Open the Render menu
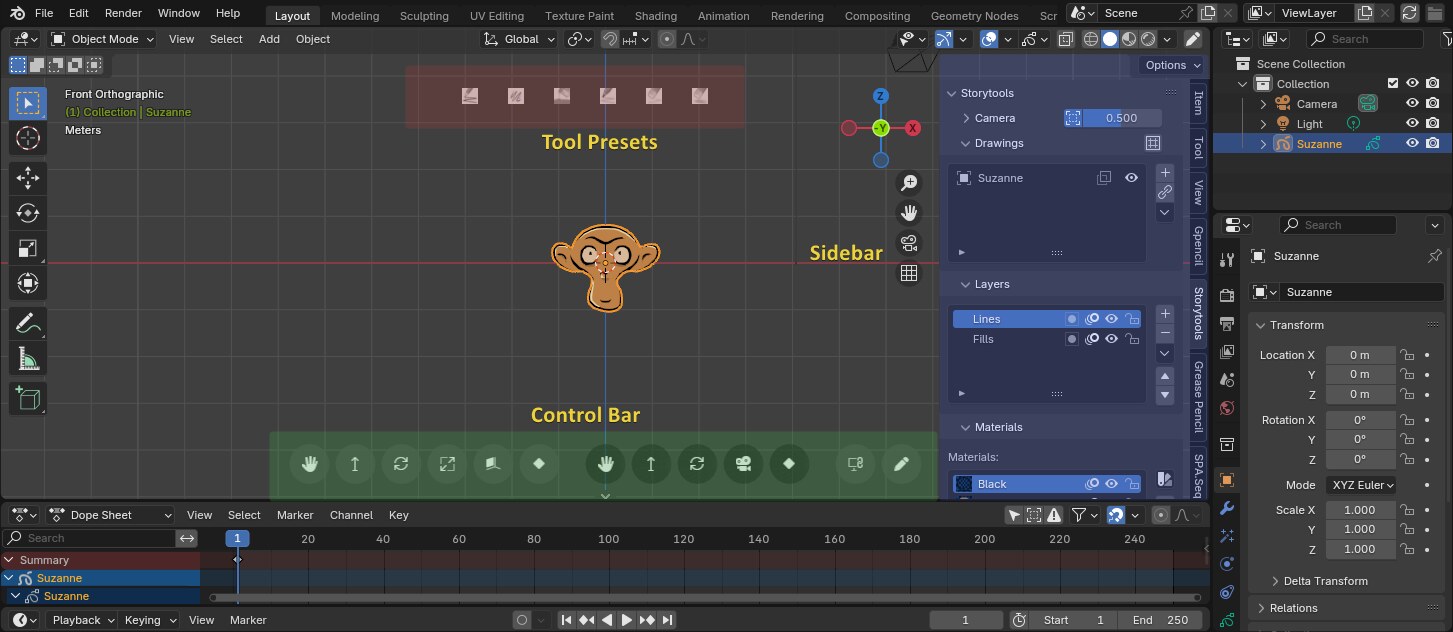 click(x=123, y=14)
